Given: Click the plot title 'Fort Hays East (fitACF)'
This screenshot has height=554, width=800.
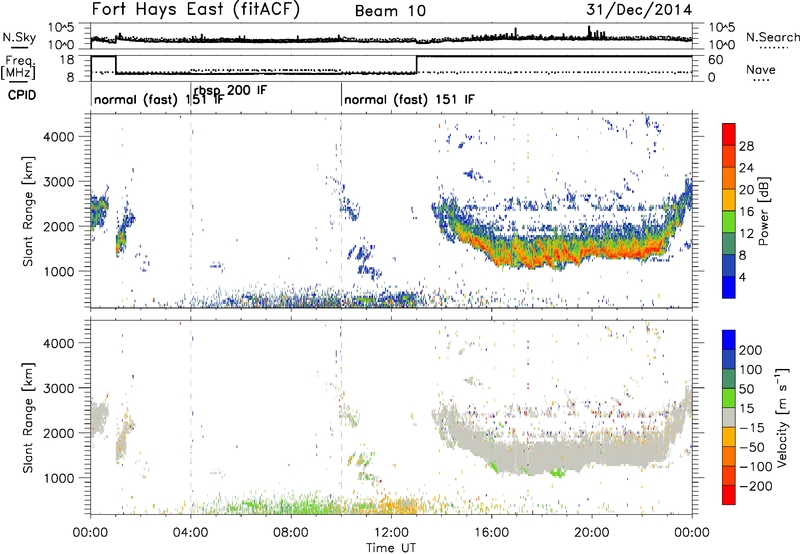Looking at the screenshot, I should point(196,9).
